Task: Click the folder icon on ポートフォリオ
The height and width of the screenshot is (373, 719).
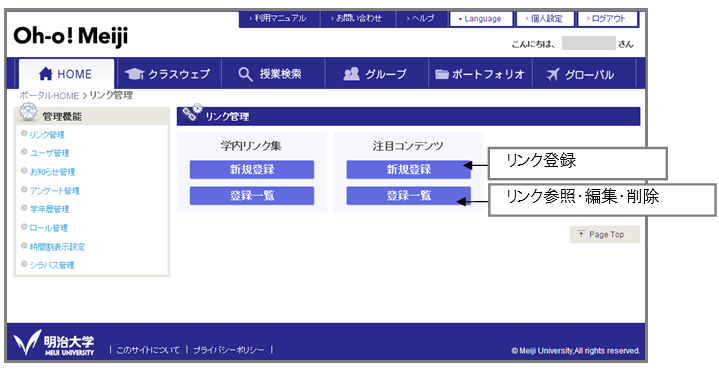Action: click(x=442, y=74)
